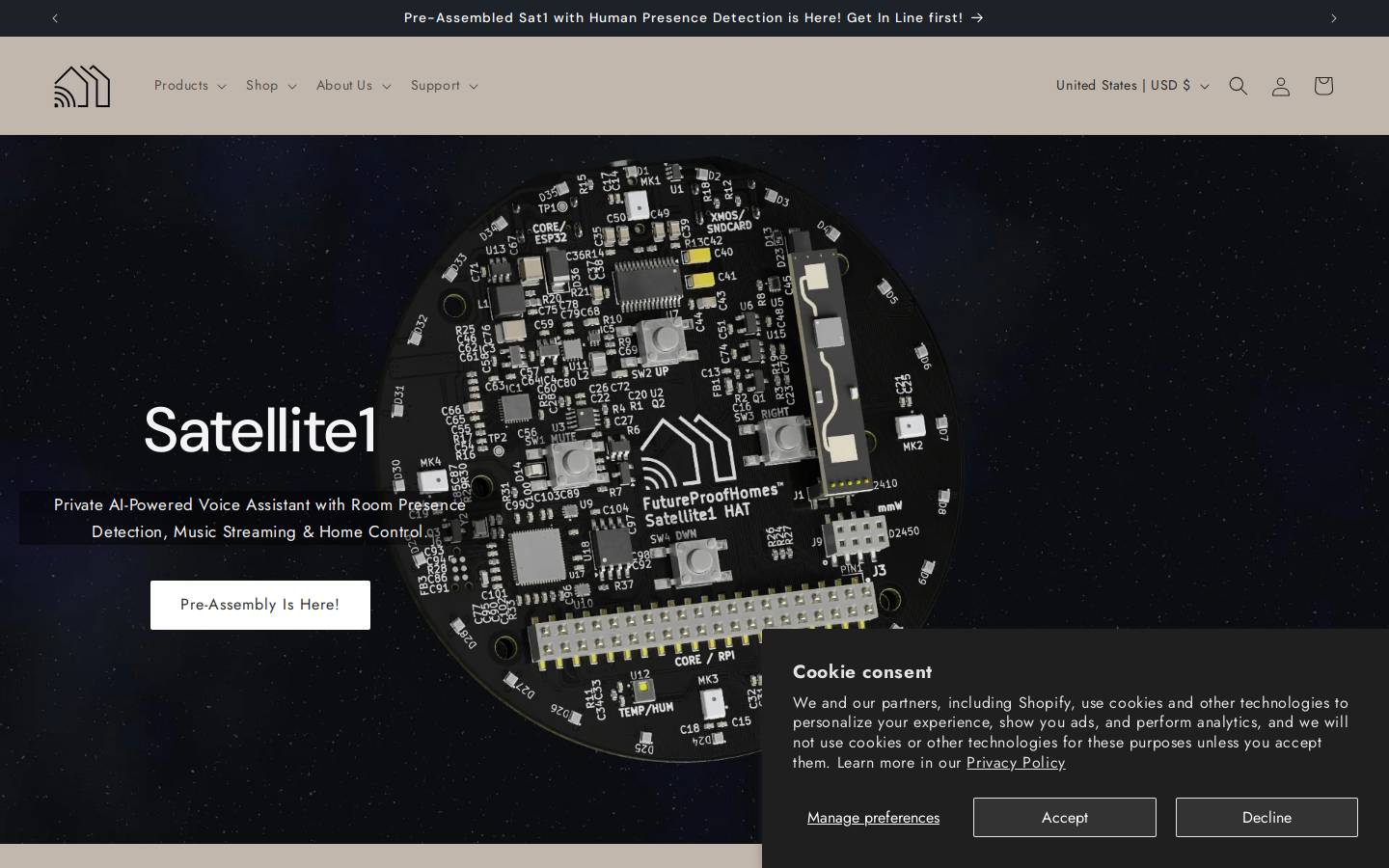Open the account login icon

(1281, 86)
